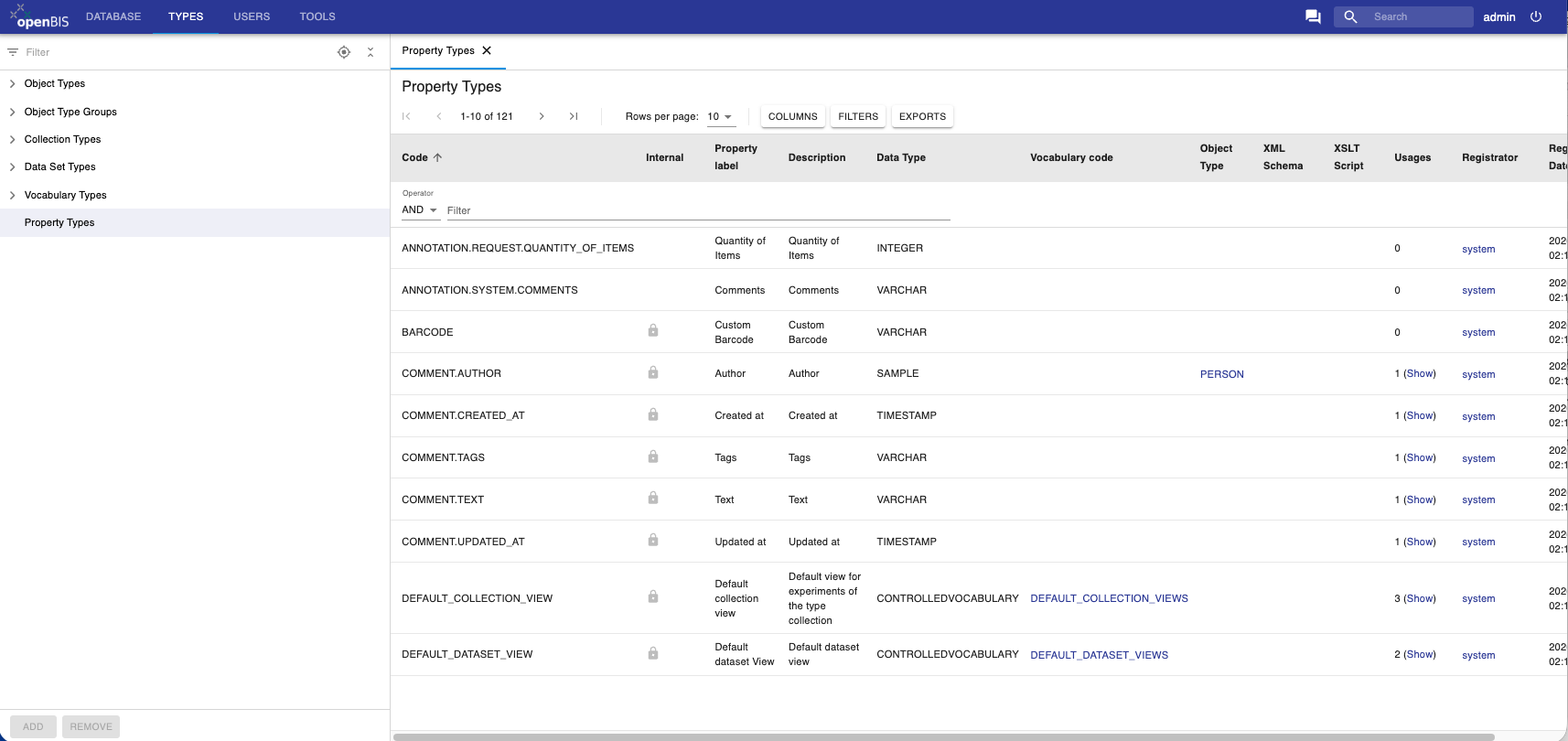This screenshot has width=1568, height=741.
Task: Go to last page arrow
Action: [x=574, y=116]
